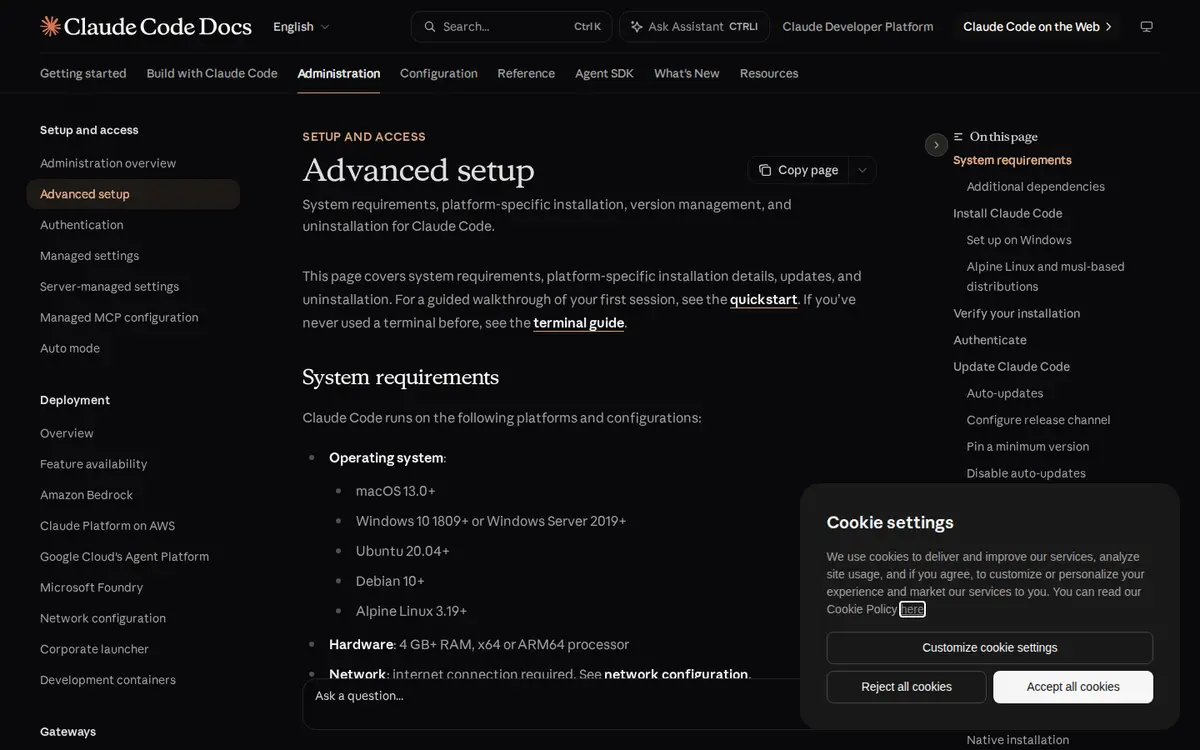Open Managed settings sidebar page

(x=90, y=256)
